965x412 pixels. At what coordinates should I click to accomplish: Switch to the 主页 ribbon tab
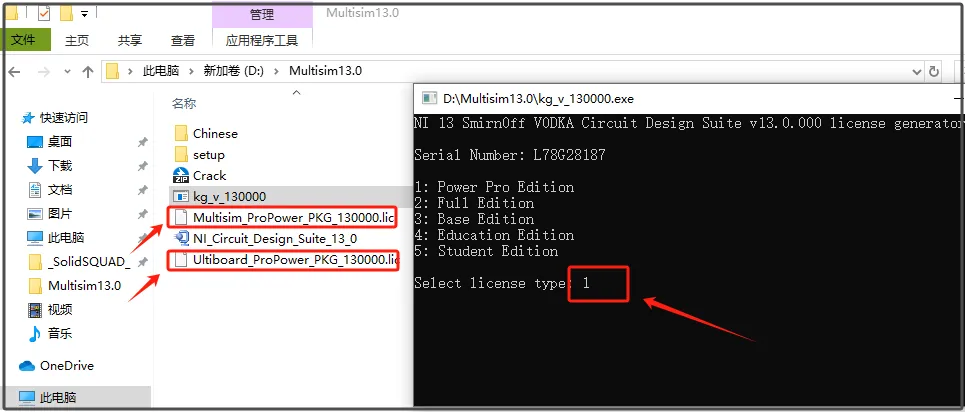pyautogui.click(x=77, y=41)
